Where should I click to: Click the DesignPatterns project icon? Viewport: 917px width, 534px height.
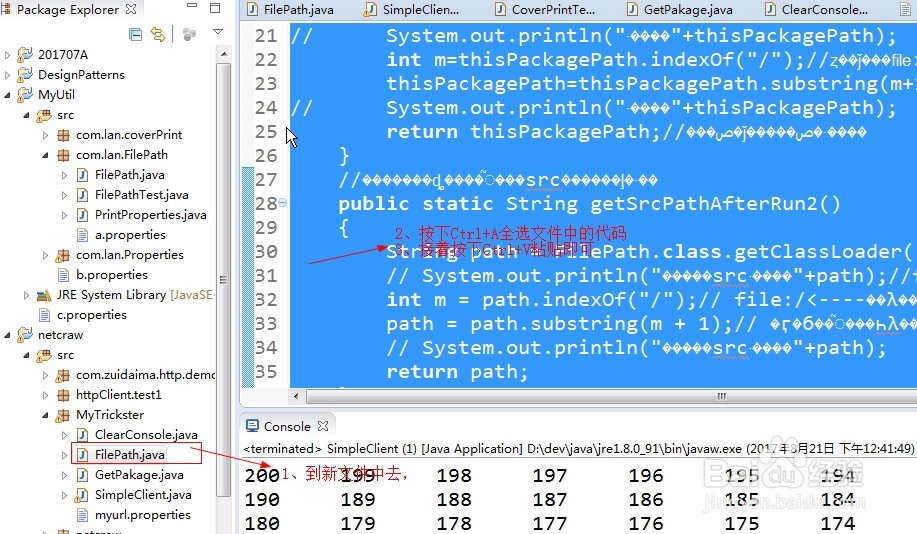(25, 74)
